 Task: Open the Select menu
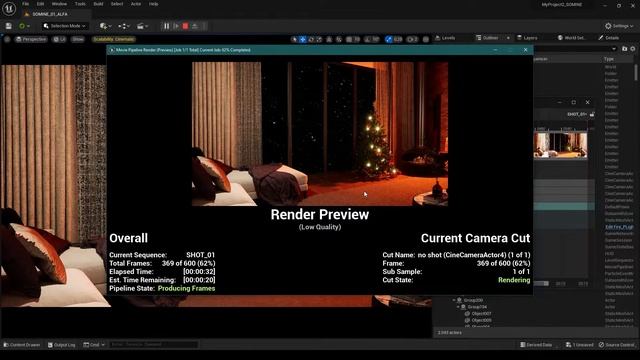pos(117,4)
